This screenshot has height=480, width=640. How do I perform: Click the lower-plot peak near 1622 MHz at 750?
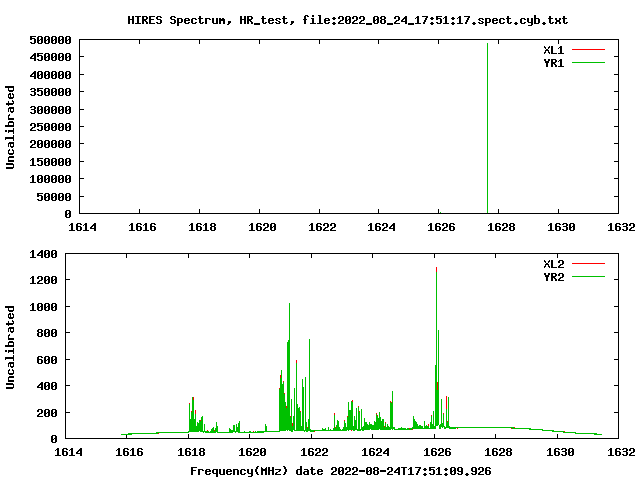point(309,384)
